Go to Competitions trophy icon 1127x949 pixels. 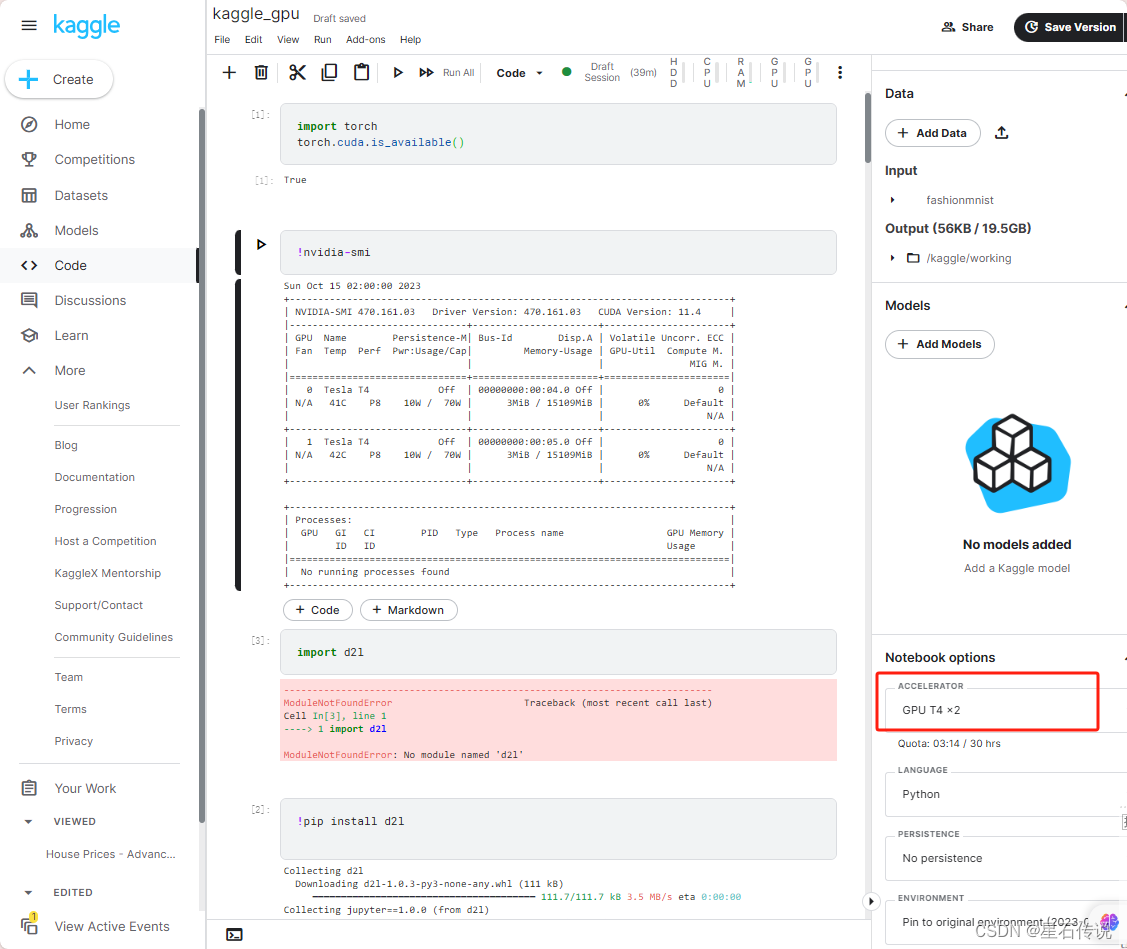[29, 160]
